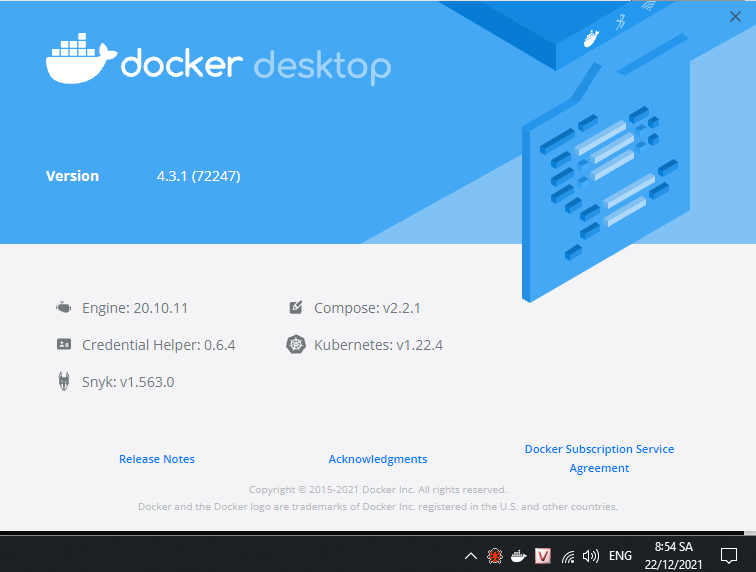Click the Compose: v2.2.1 text
The height and width of the screenshot is (572, 756).
[x=367, y=308]
